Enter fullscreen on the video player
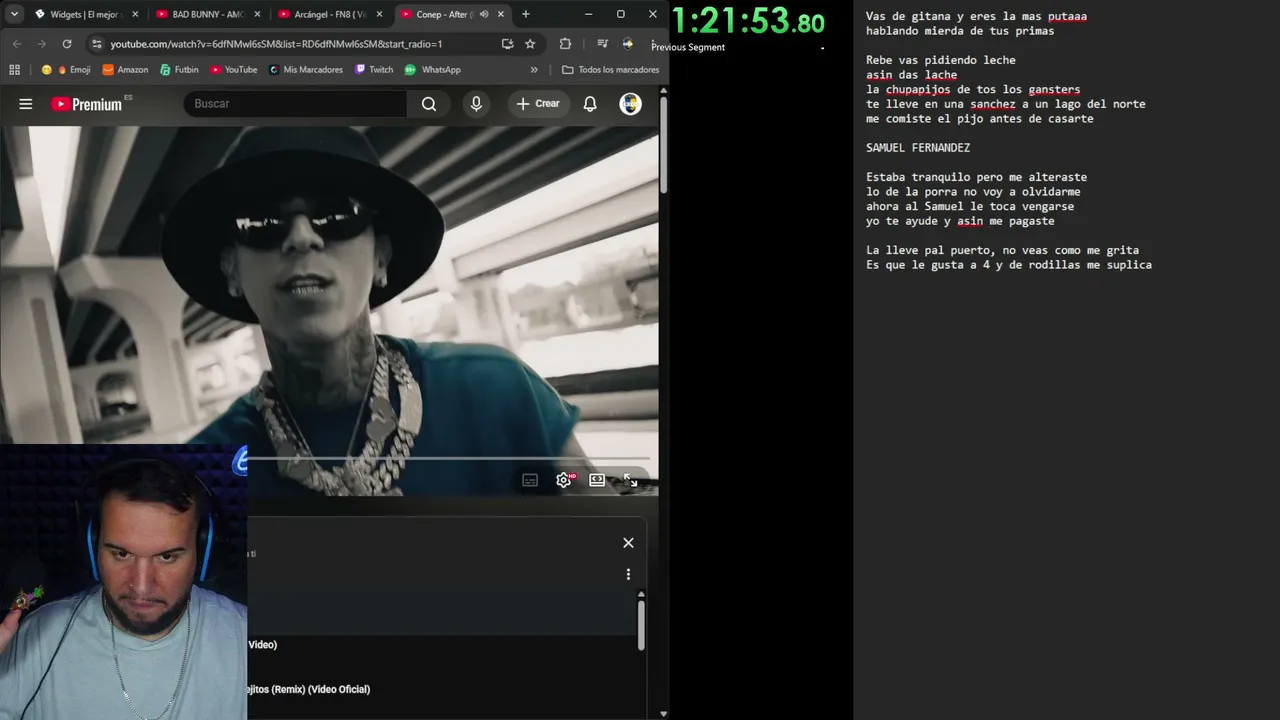The height and width of the screenshot is (720, 1280). coord(630,480)
